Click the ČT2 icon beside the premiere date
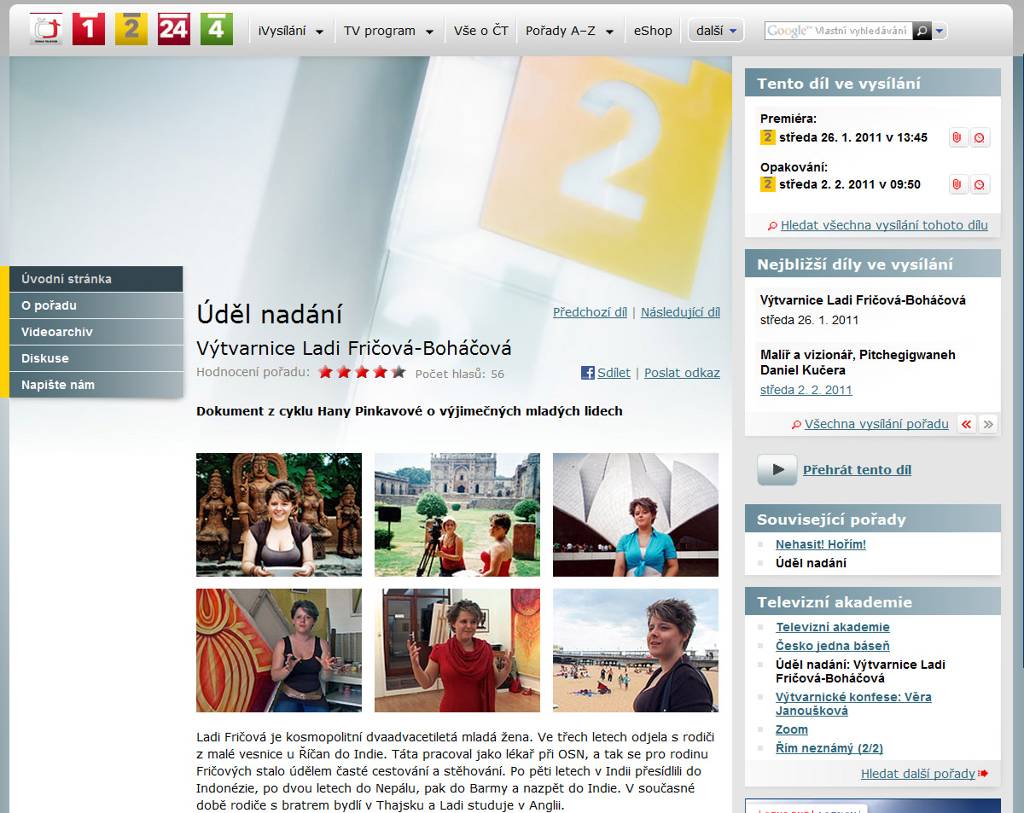The width and height of the screenshot is (1024, 813). pos(767,137)
